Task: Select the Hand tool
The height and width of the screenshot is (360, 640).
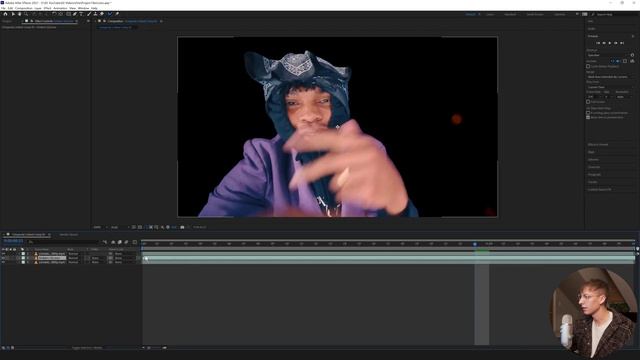Action: (x=19, y=14)
